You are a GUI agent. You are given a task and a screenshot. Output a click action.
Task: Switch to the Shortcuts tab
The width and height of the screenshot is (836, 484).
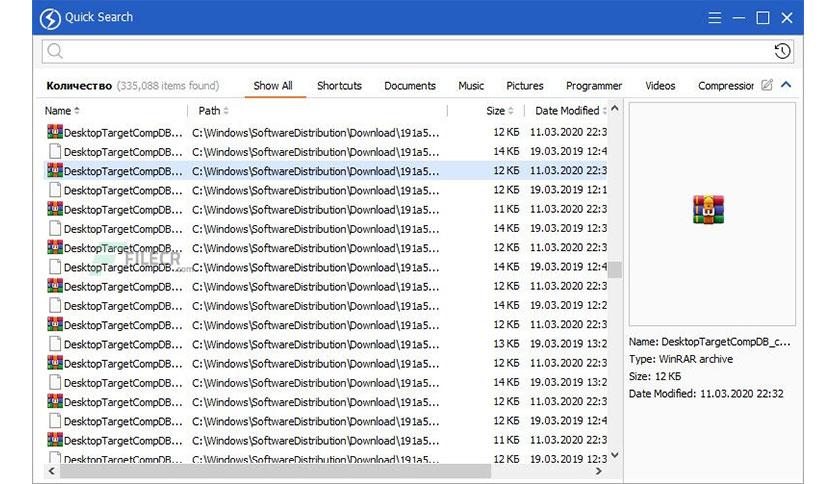click(x=339, y=86)
